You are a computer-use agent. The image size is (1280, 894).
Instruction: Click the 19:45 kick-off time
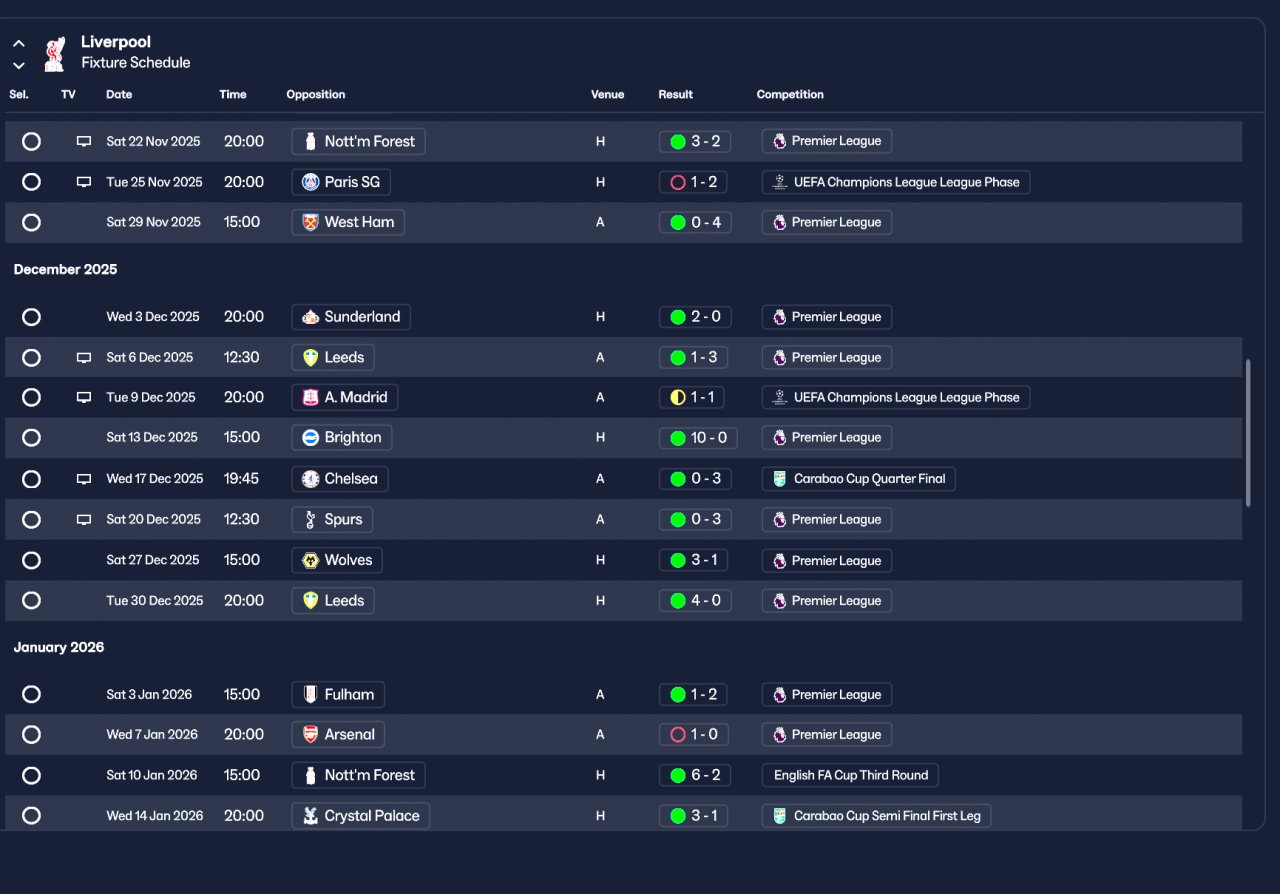point(241,479)
